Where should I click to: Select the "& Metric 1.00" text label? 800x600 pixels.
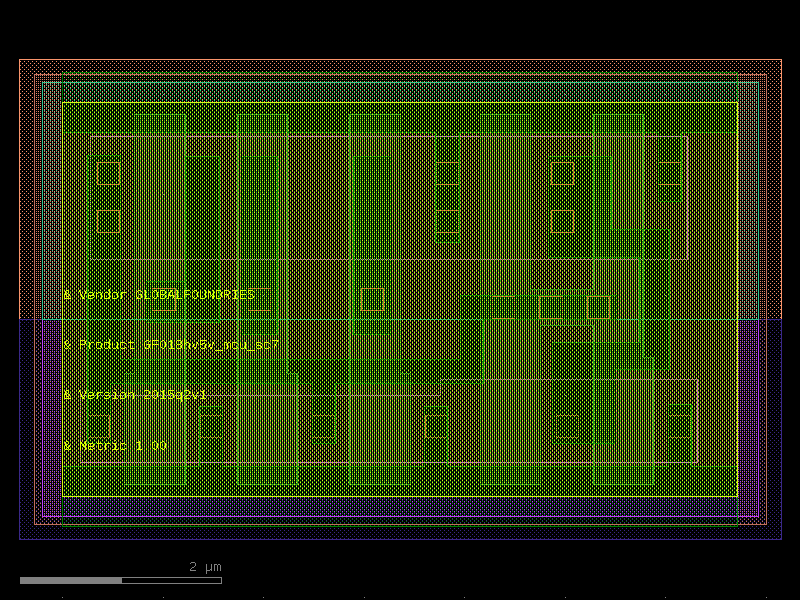coord(115,445)
